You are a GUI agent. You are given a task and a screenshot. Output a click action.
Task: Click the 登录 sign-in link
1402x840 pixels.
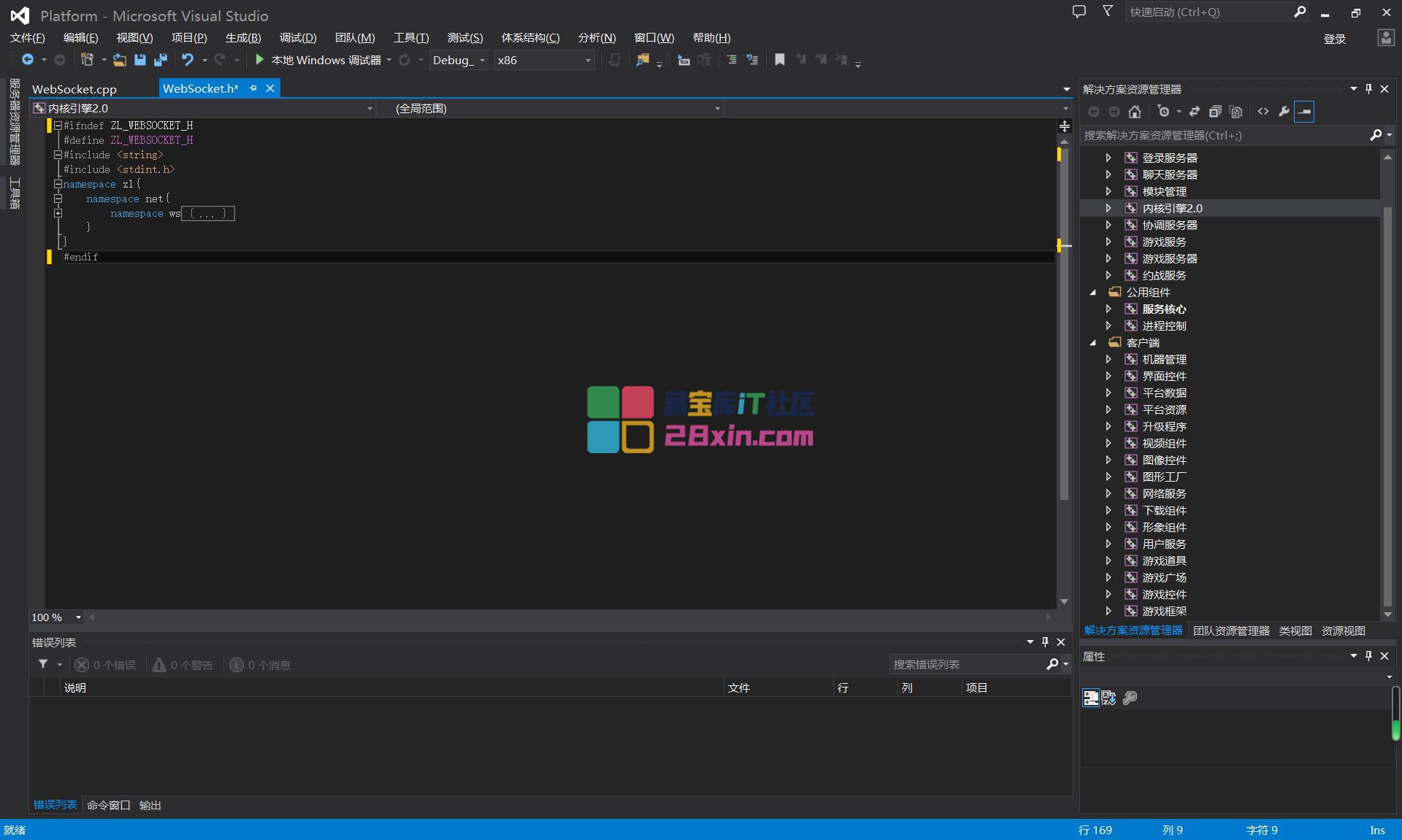[1334, 39]
